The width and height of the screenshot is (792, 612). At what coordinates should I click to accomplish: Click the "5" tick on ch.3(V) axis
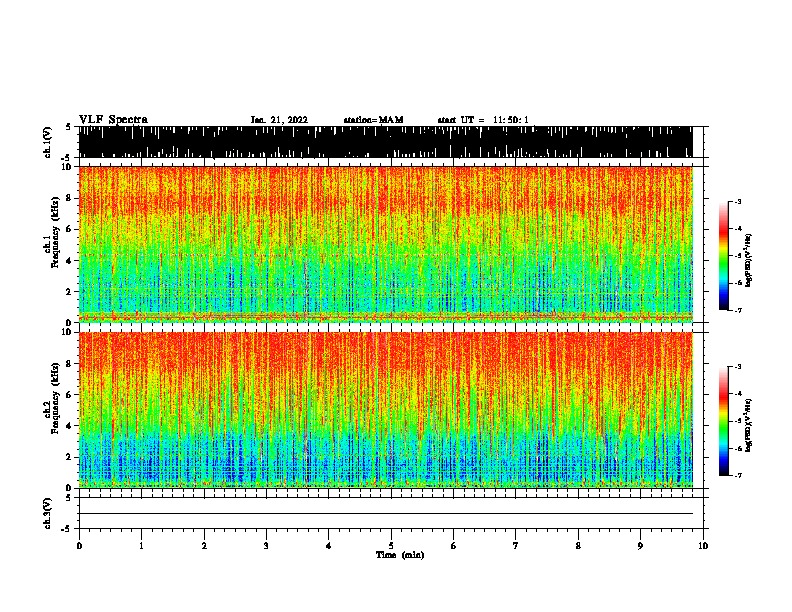[x=68, y=498]
